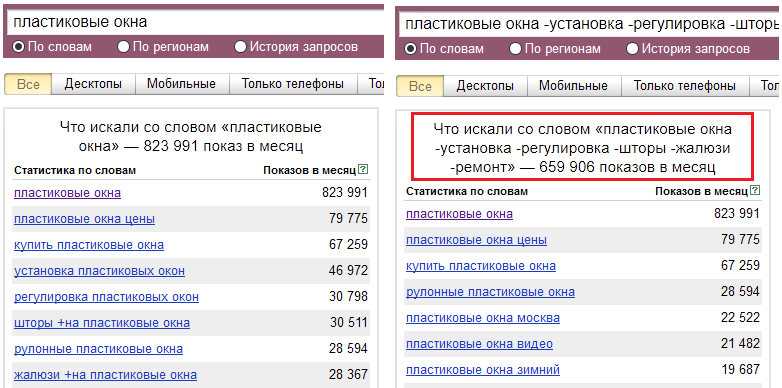
Task: Select 'История запросов' radio in right panel
Action: 633,49
